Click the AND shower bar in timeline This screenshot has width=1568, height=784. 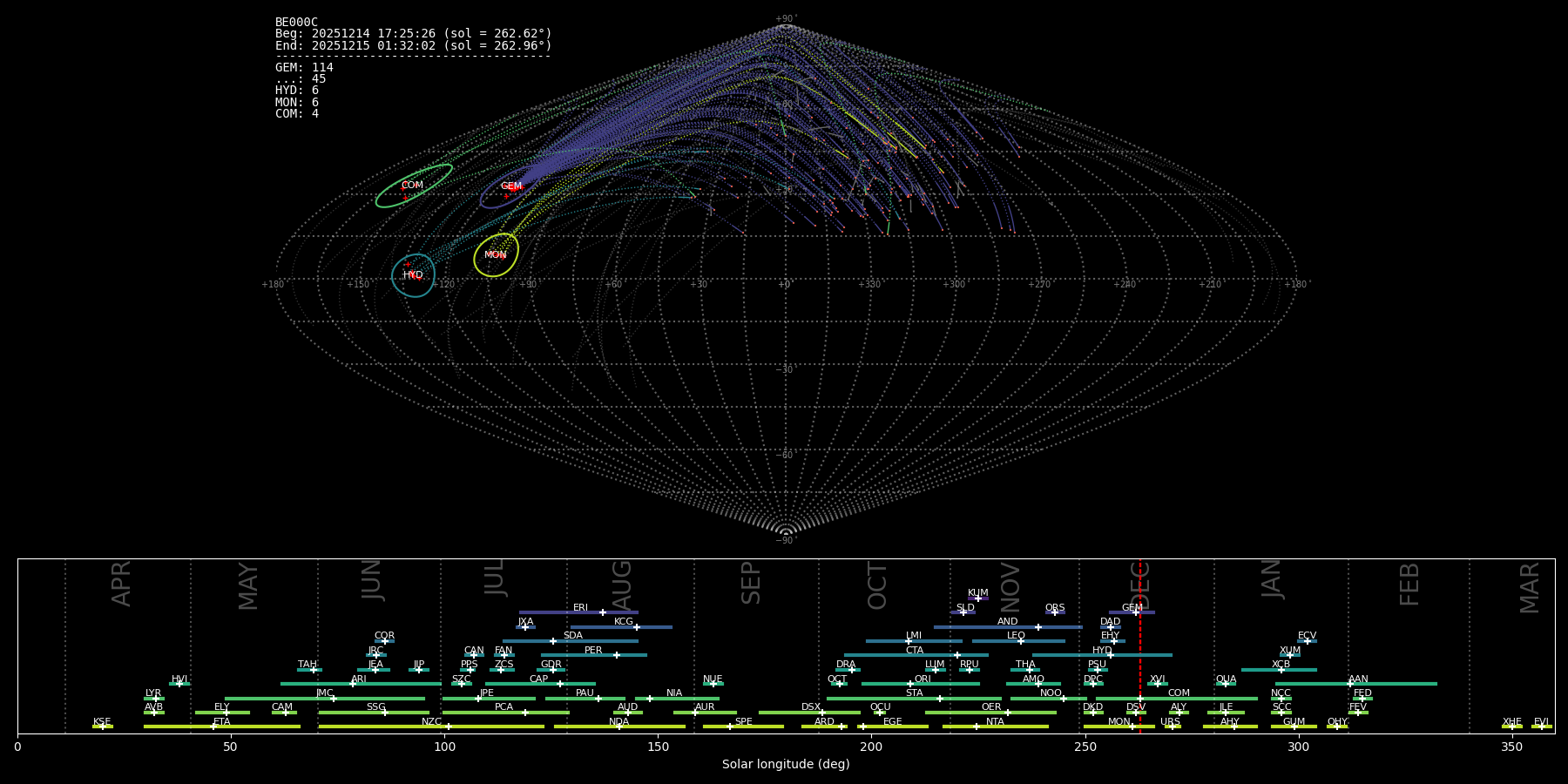(1008, 626)
